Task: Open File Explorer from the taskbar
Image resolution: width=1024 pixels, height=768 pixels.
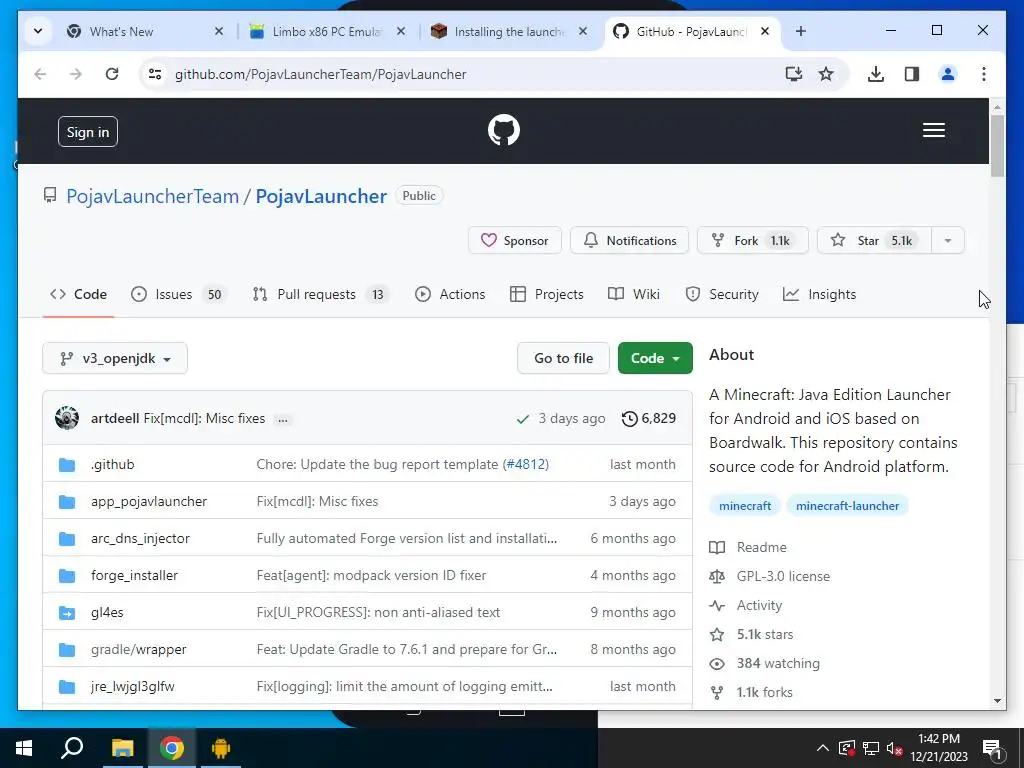Action: click(x=122, y=748)
